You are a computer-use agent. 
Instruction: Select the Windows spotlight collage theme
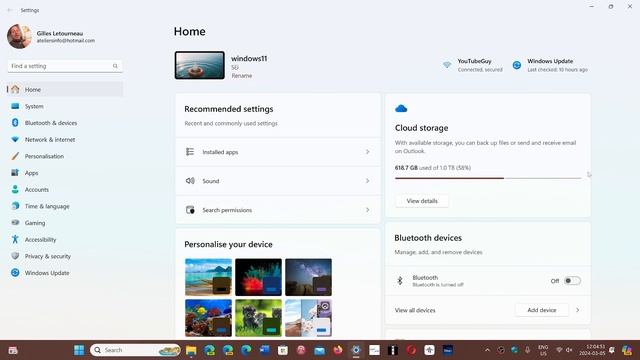[x=308, y=318]
